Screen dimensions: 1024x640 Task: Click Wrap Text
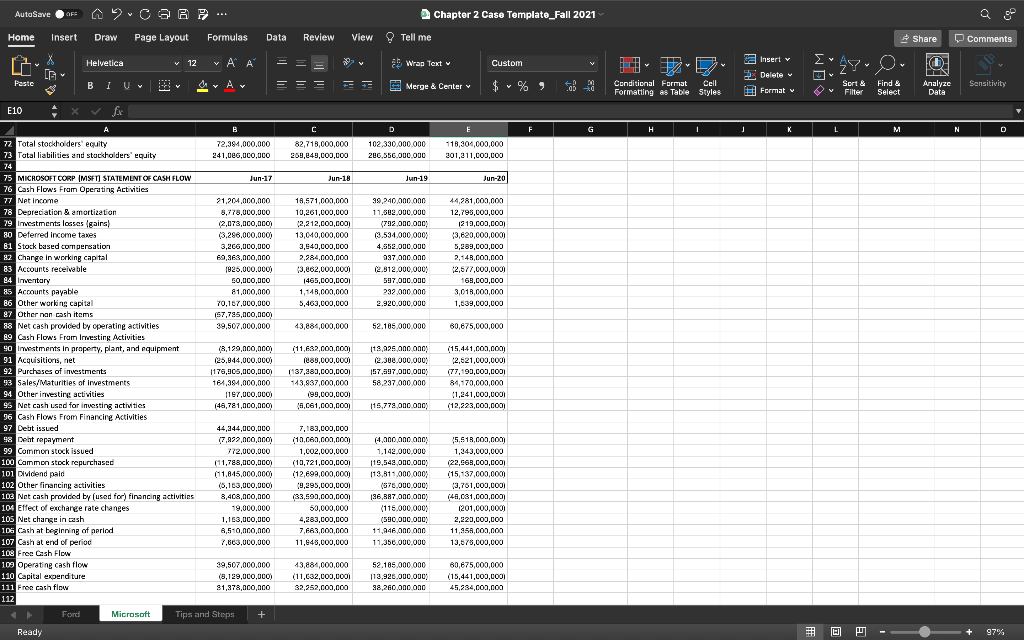pyautogui.click(x=421, y=63)
